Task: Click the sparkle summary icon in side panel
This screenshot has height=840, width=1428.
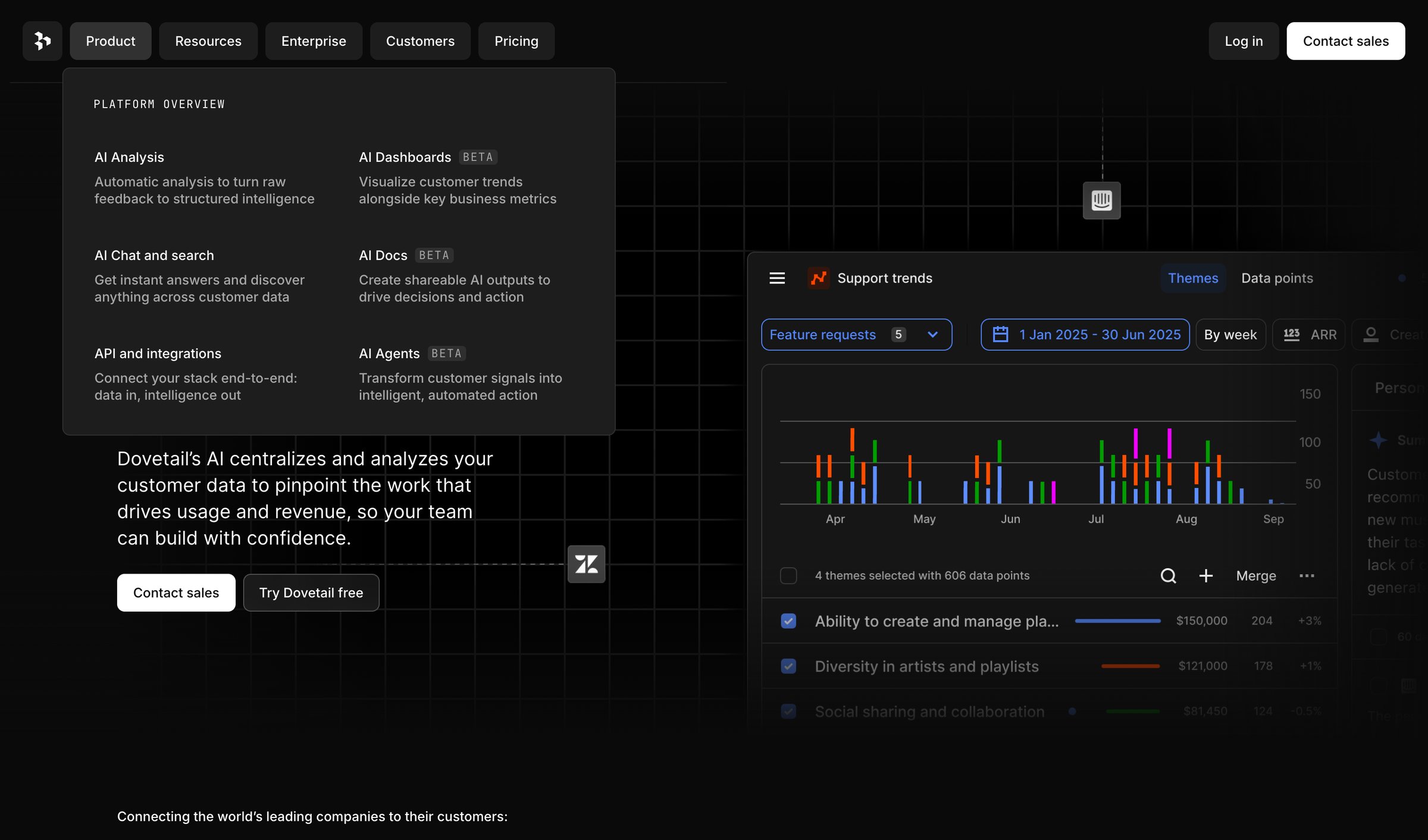Action: (x=1378, y=440)
